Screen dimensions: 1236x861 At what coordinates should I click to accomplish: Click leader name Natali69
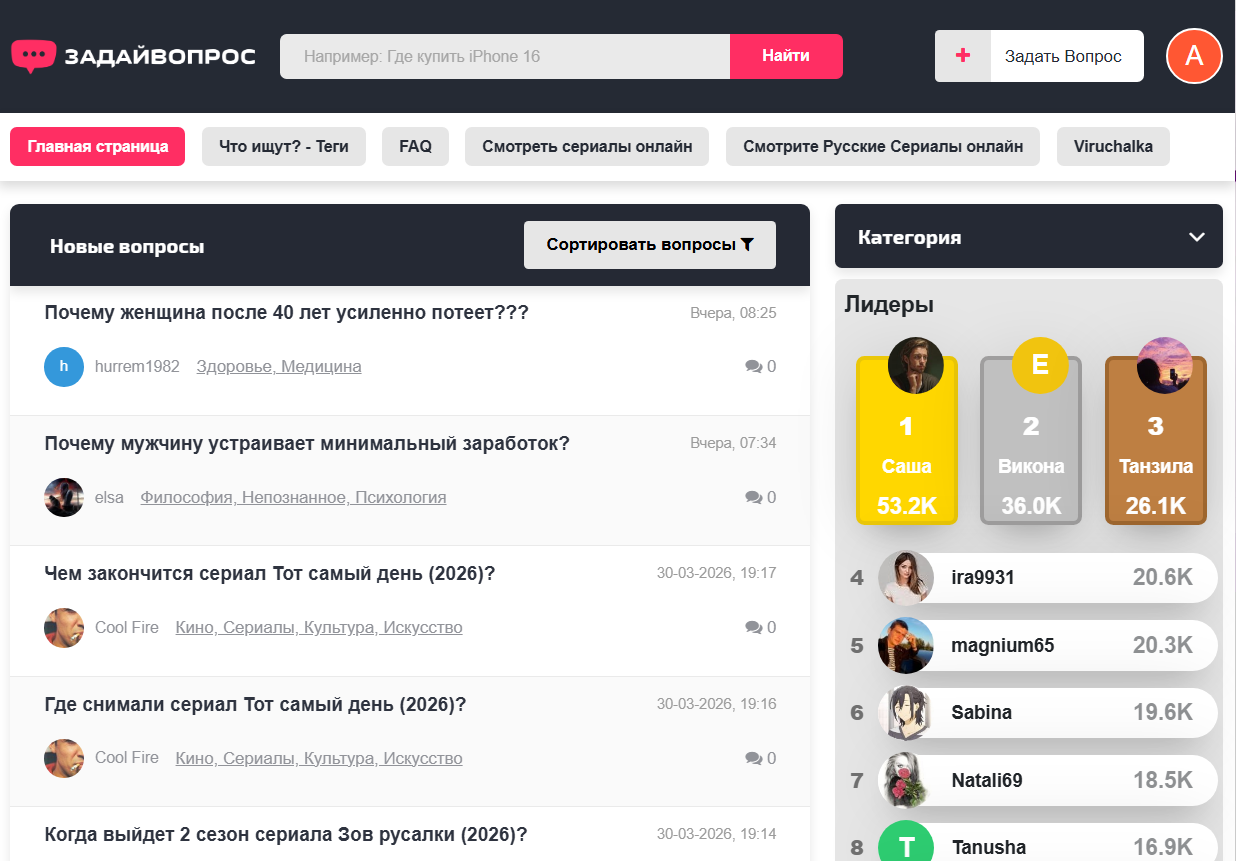click(986, 780)
